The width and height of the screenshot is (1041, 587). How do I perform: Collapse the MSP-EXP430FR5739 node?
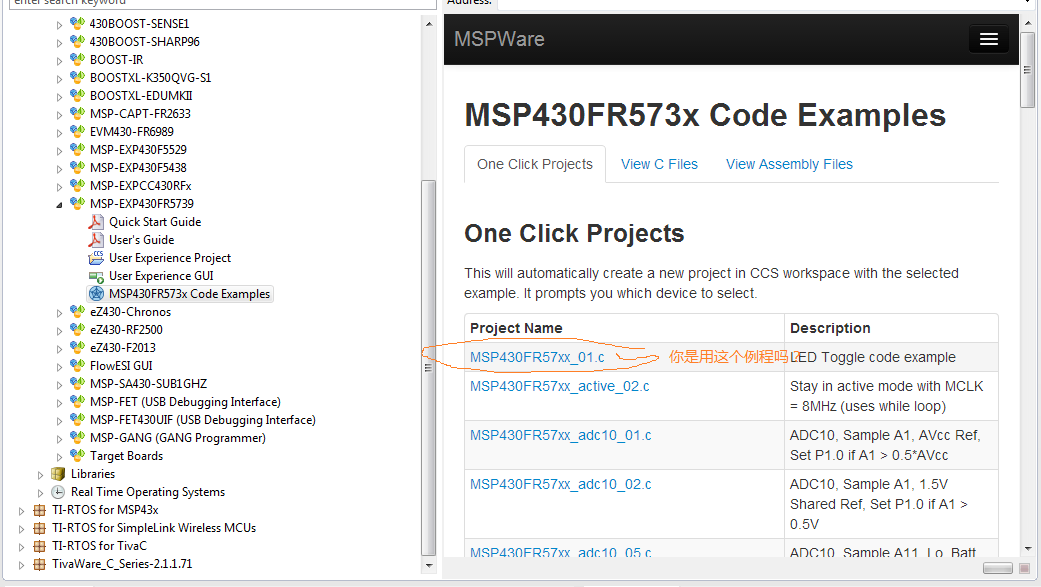(x=59, y=205)
